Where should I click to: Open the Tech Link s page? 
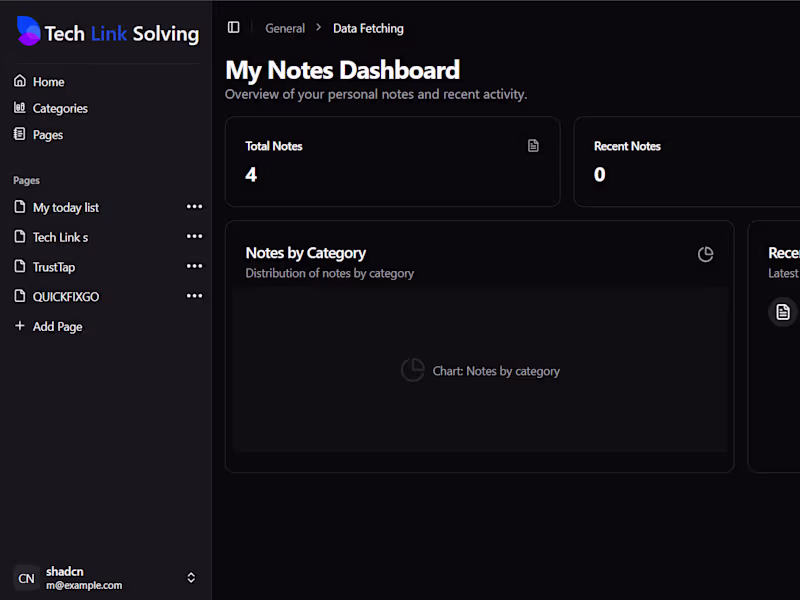60,237
